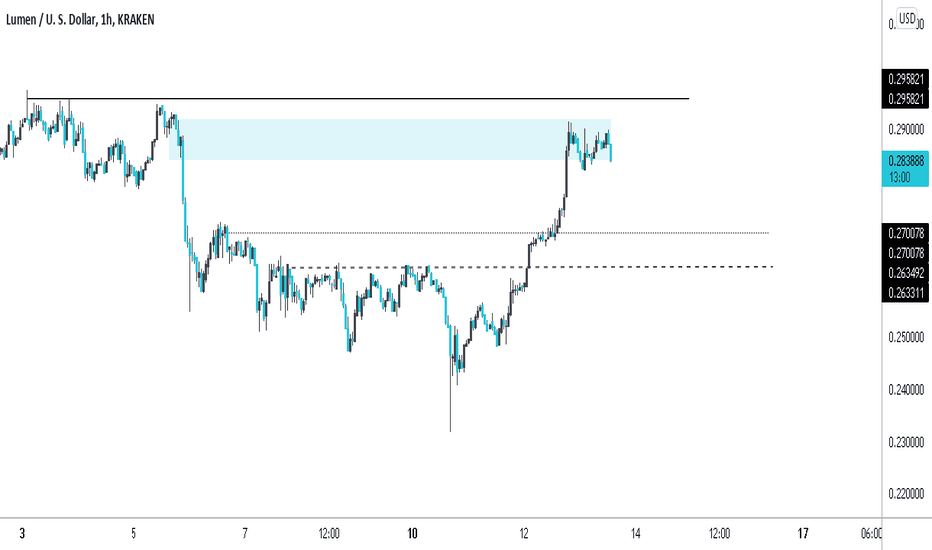Image resolution: width=932 pixels, height=550 pixels.
Task: Click the blue current price label 0.283888
Action: 905,168
